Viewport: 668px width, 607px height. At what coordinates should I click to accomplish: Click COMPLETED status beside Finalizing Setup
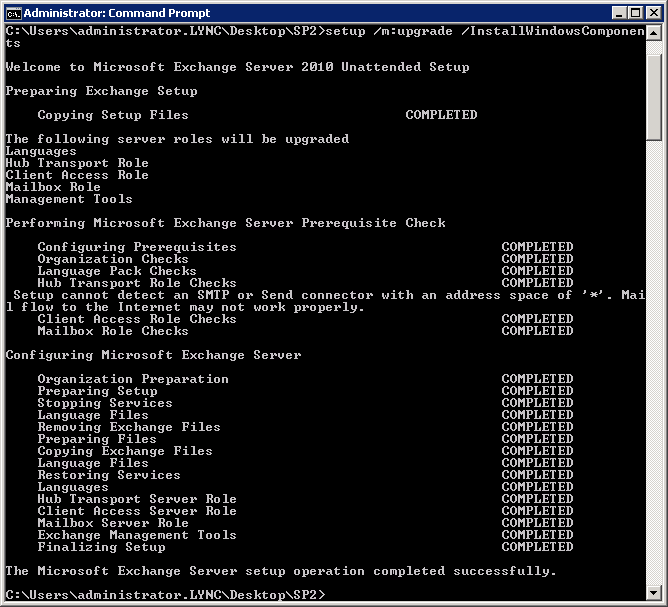[x=537, y=547]
